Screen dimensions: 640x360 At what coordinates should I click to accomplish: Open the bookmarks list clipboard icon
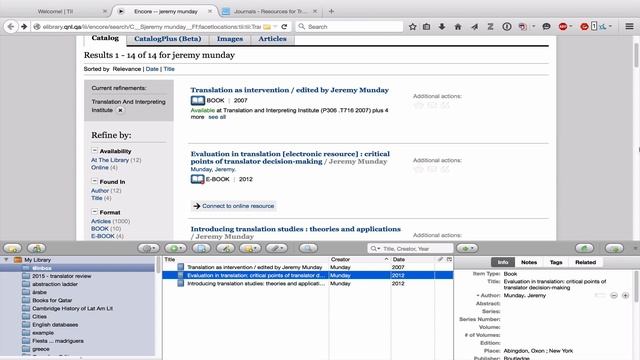427,27
